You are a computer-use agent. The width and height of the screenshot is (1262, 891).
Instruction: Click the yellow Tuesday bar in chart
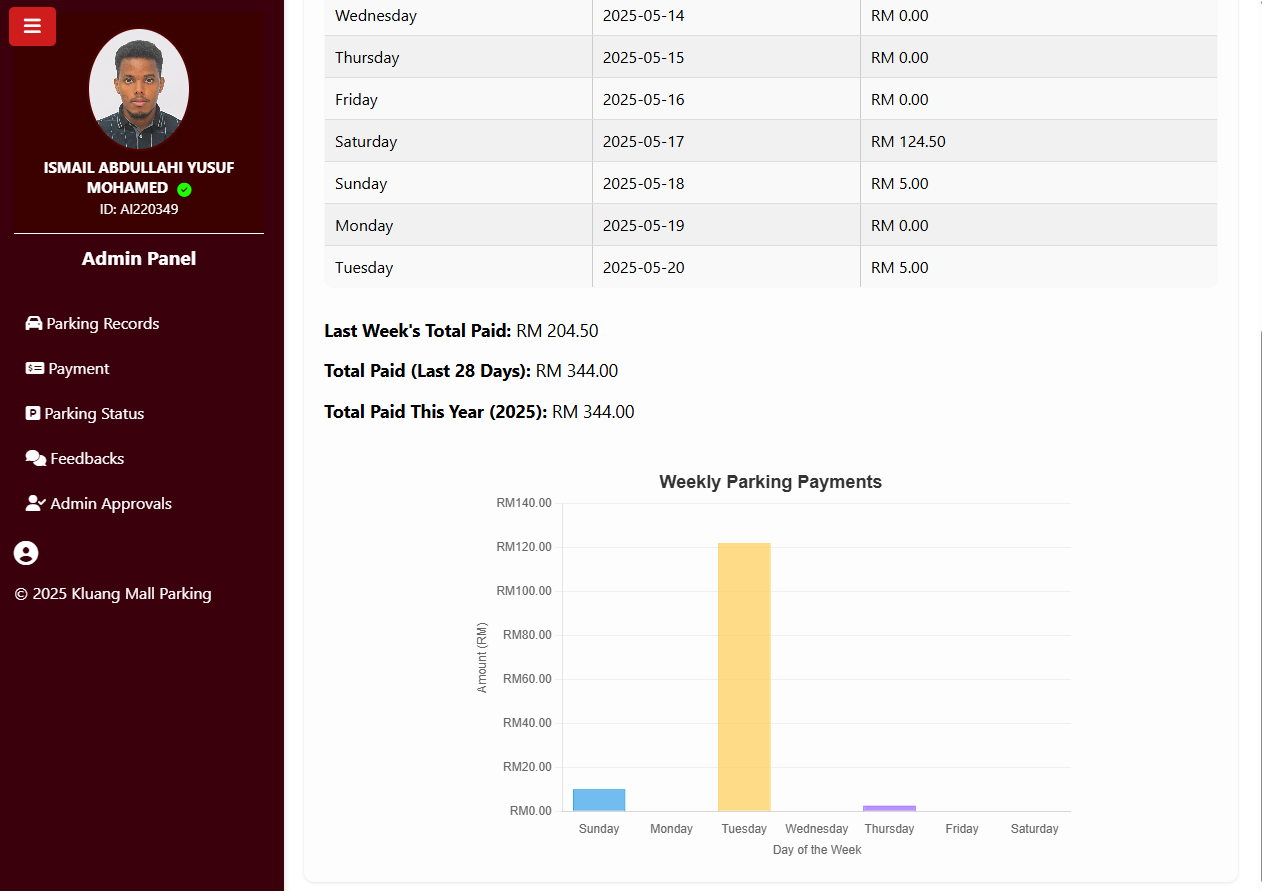click(744, 677)
